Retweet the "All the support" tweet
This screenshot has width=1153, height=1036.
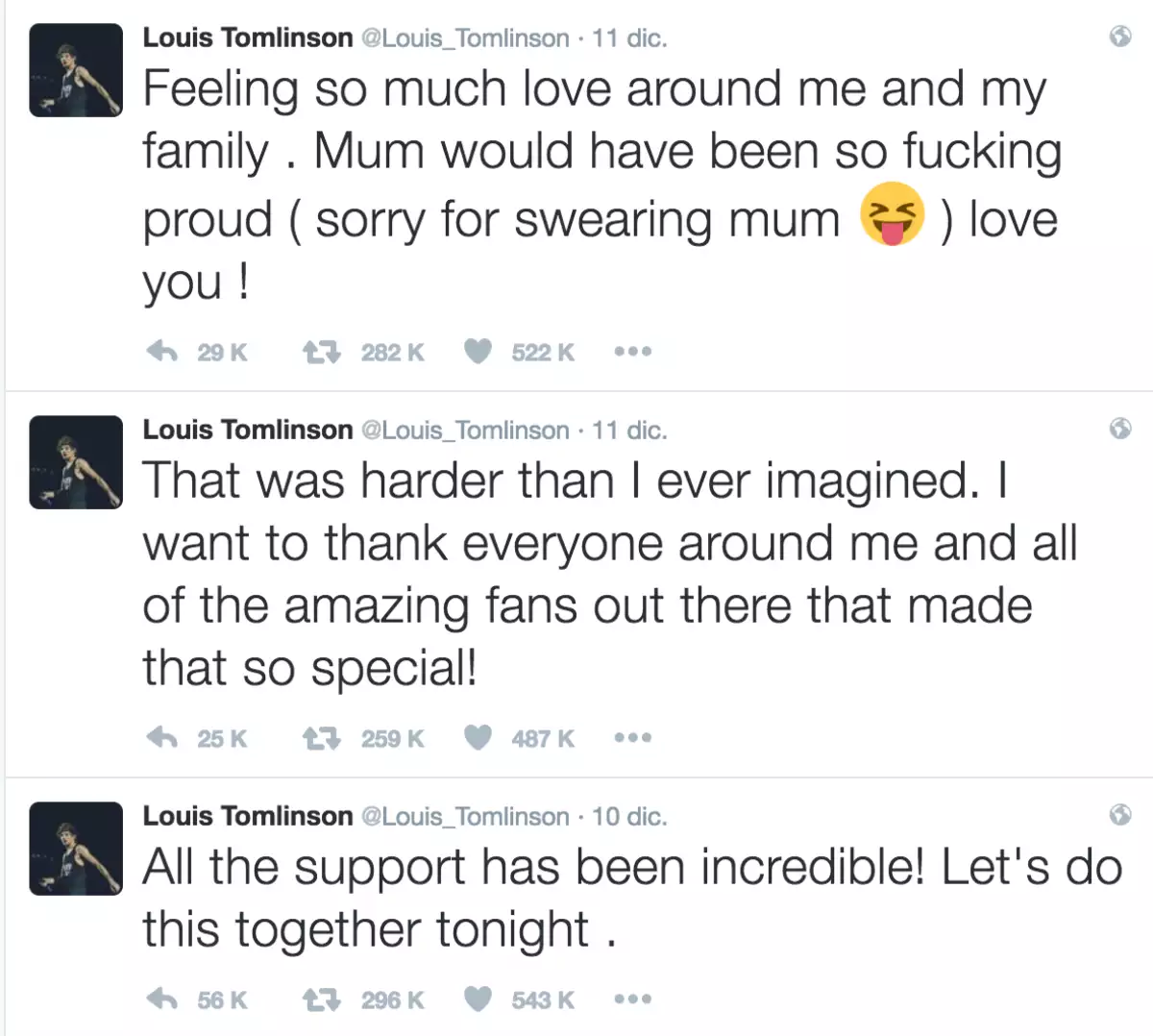[x=321, y=999]
